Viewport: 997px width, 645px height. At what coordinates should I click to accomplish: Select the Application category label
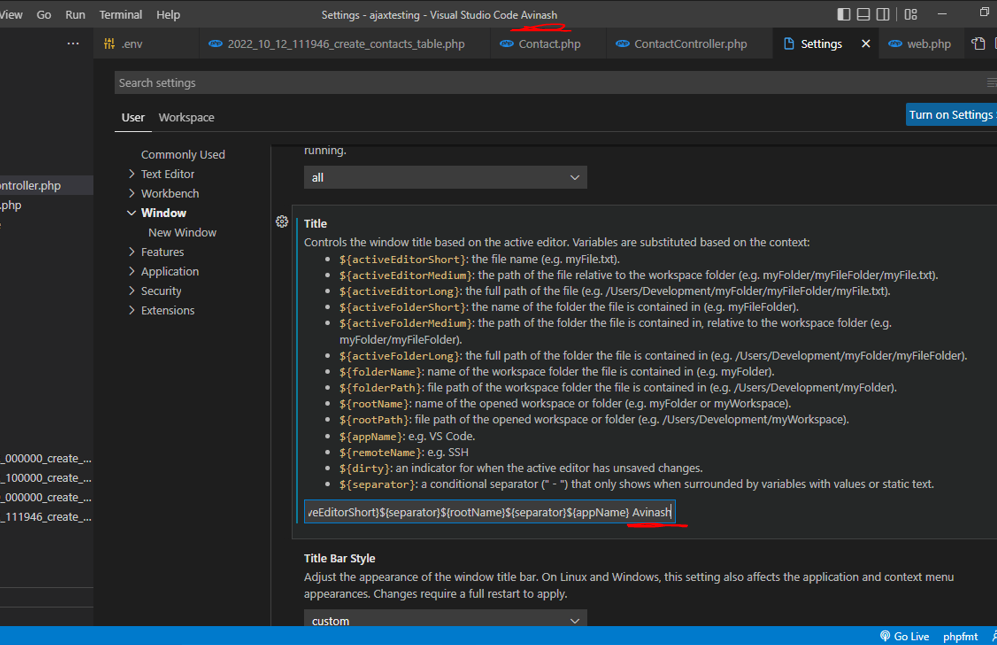point(170,272)
